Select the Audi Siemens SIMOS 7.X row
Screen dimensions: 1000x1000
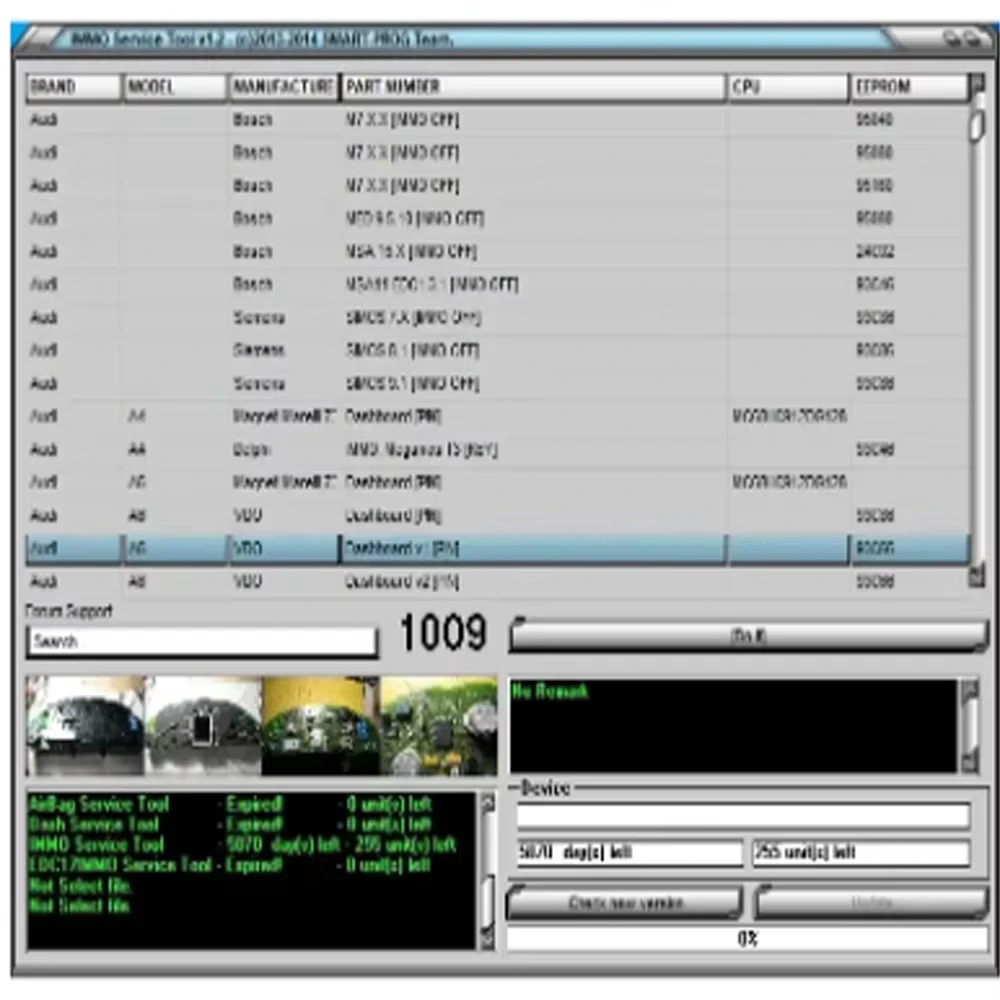497,318
